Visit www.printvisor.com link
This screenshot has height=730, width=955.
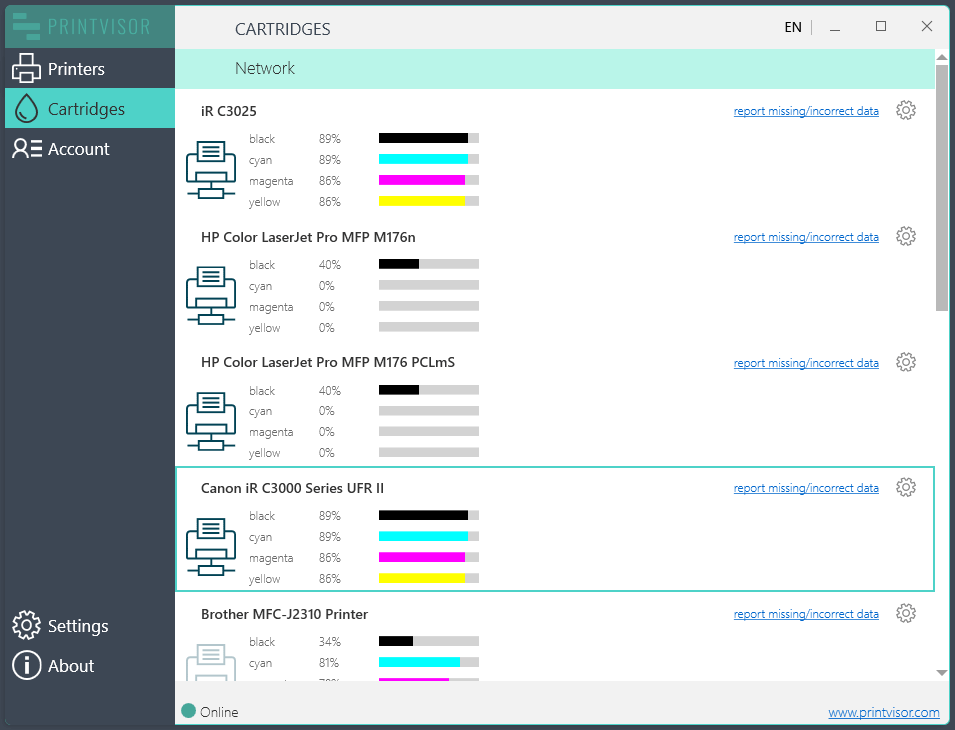[883, 712]
